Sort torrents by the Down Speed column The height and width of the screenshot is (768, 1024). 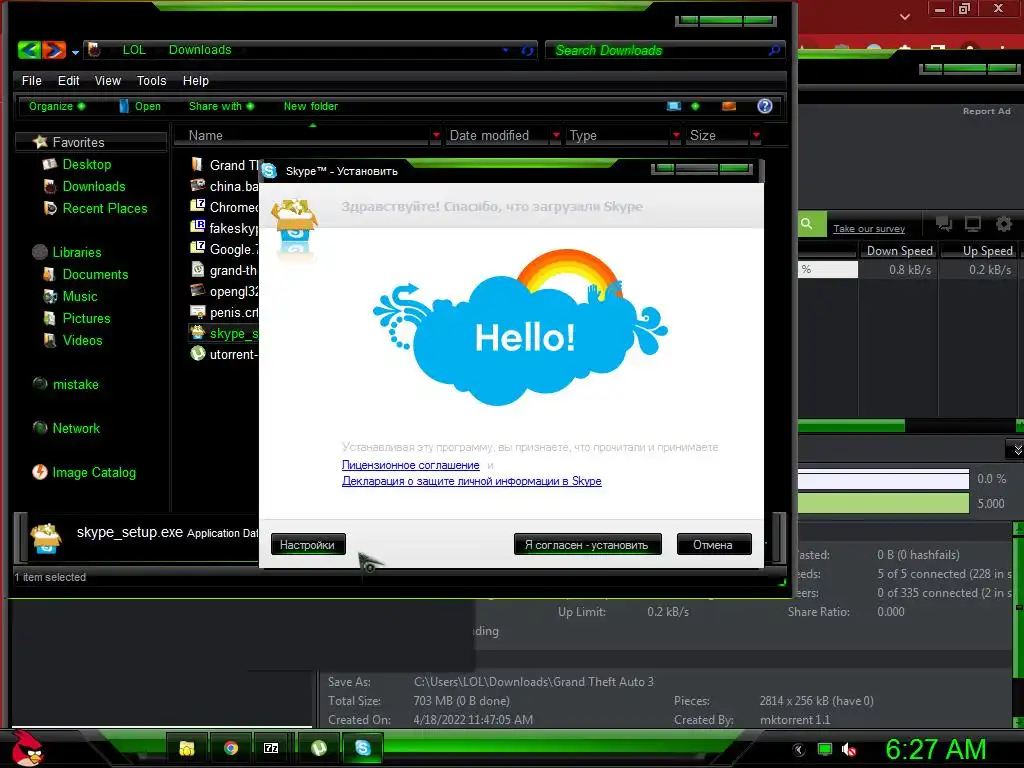pos(899,251)
